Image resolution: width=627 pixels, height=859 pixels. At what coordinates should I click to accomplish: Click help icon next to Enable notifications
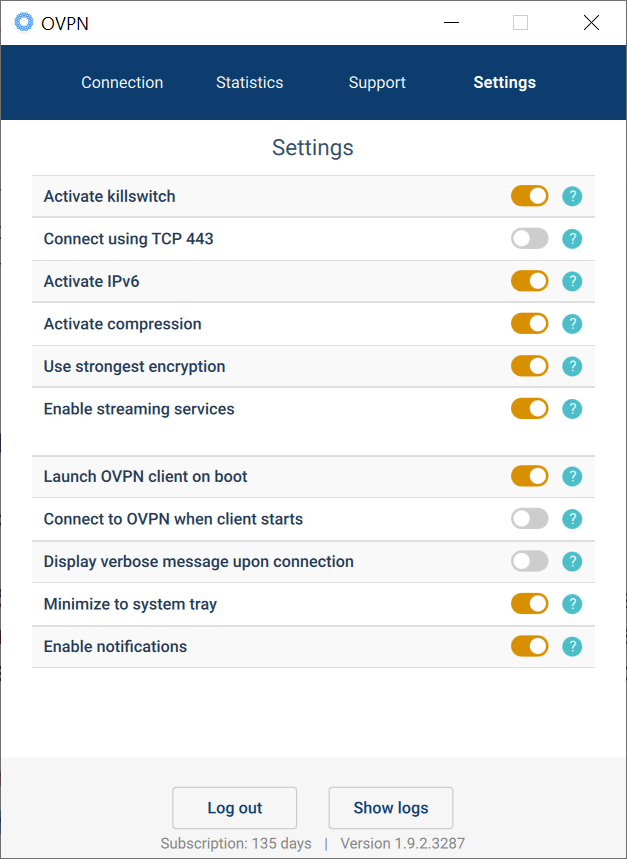point(572,646)
